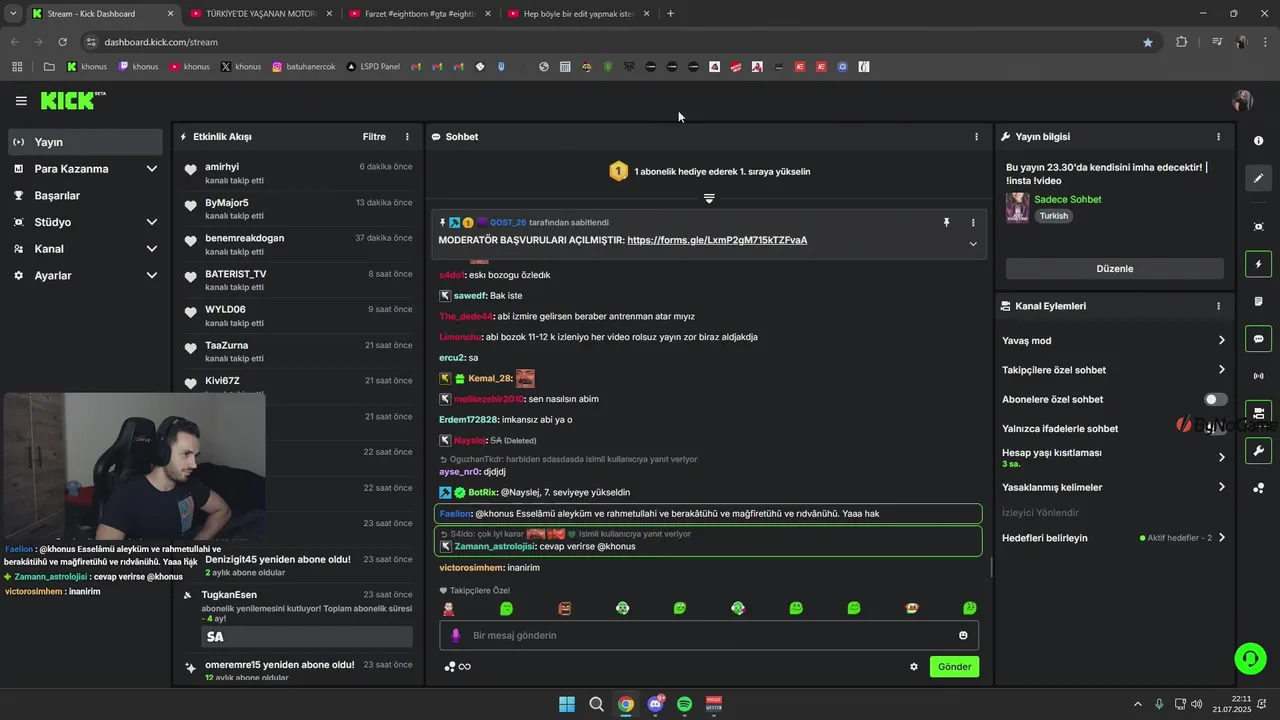
Task: Open the emoji picker in message box
Action: point(963,635)
